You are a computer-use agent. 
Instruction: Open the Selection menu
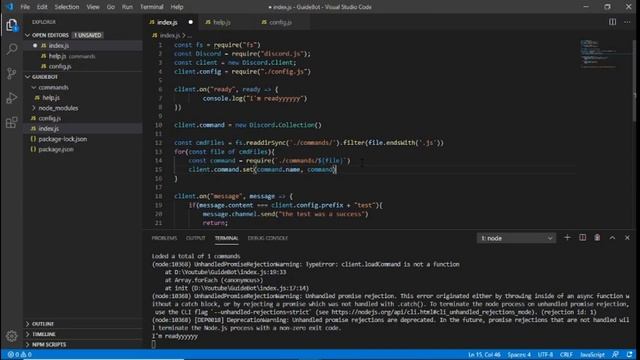click(67, 7)
